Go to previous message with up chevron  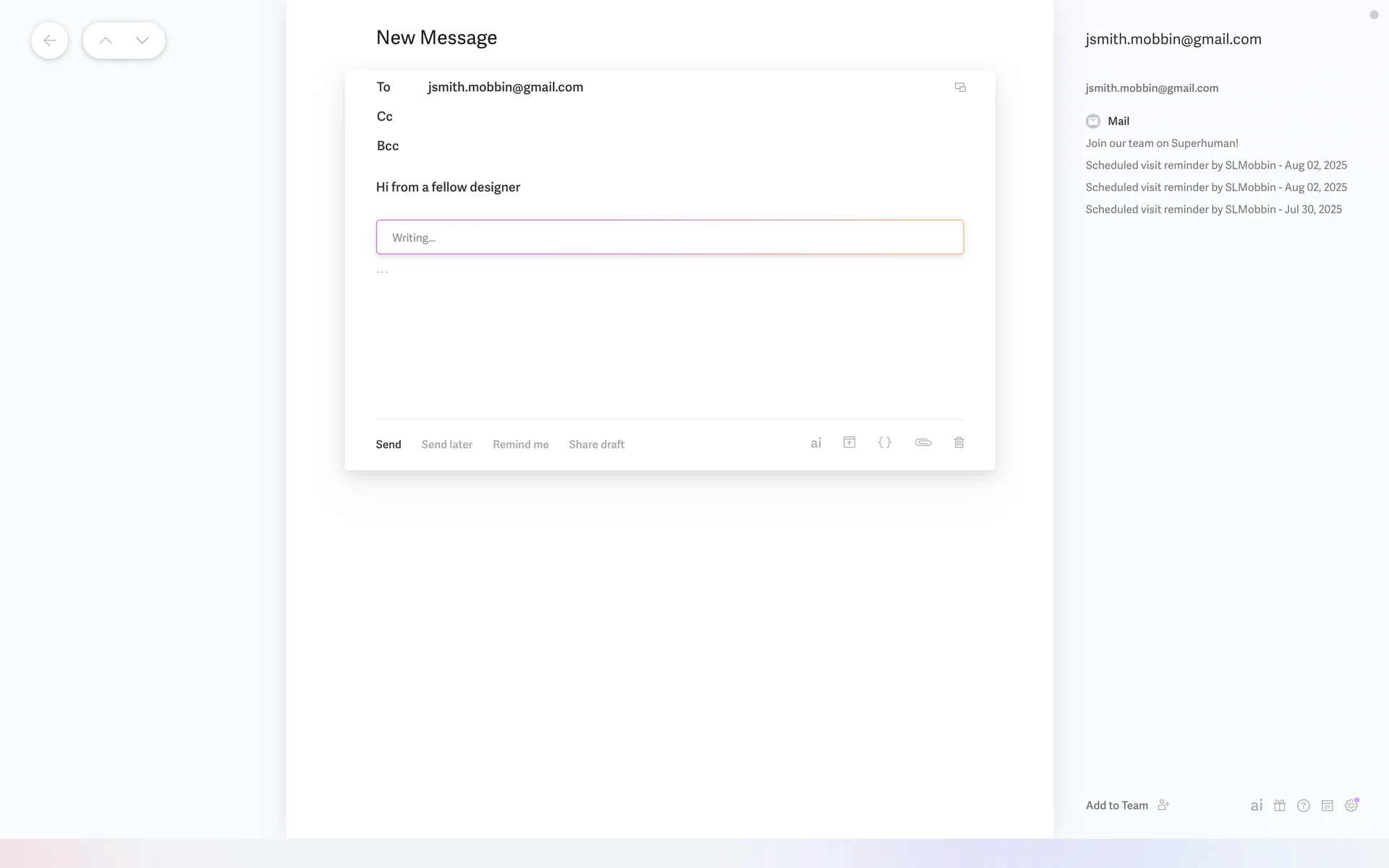pyautogui.click(x=106, y=41)
